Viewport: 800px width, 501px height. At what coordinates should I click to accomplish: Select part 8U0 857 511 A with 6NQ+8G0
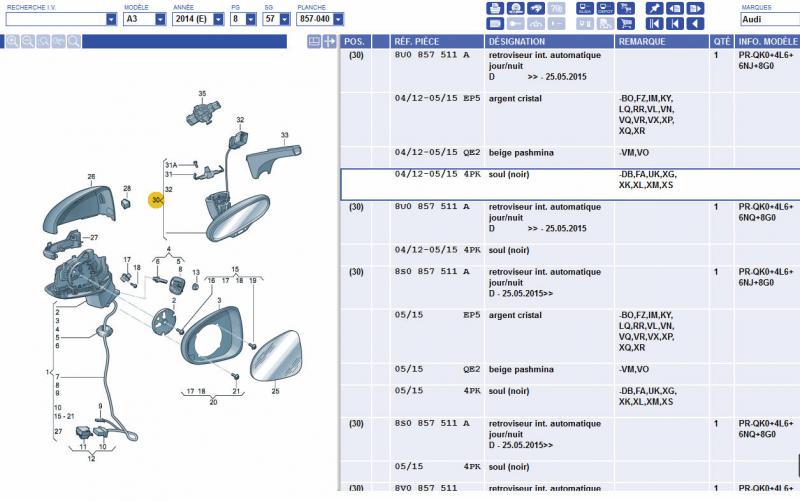[570, 222]
